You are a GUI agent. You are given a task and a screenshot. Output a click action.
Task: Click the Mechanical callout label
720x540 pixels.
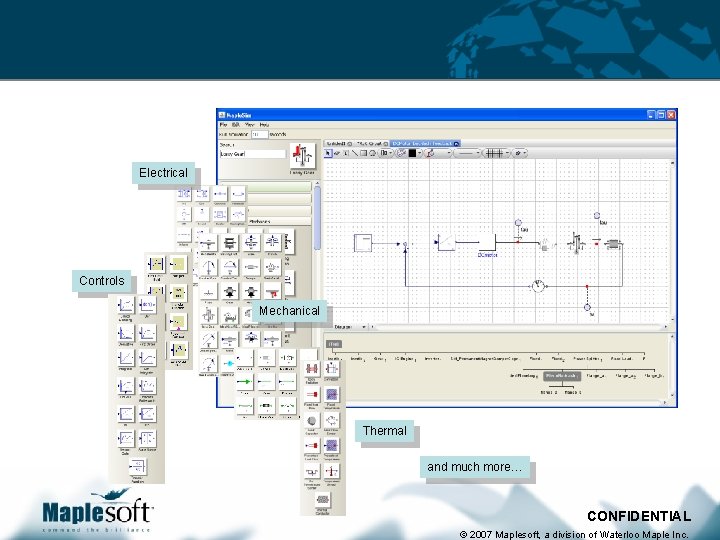tap(289, 311)
